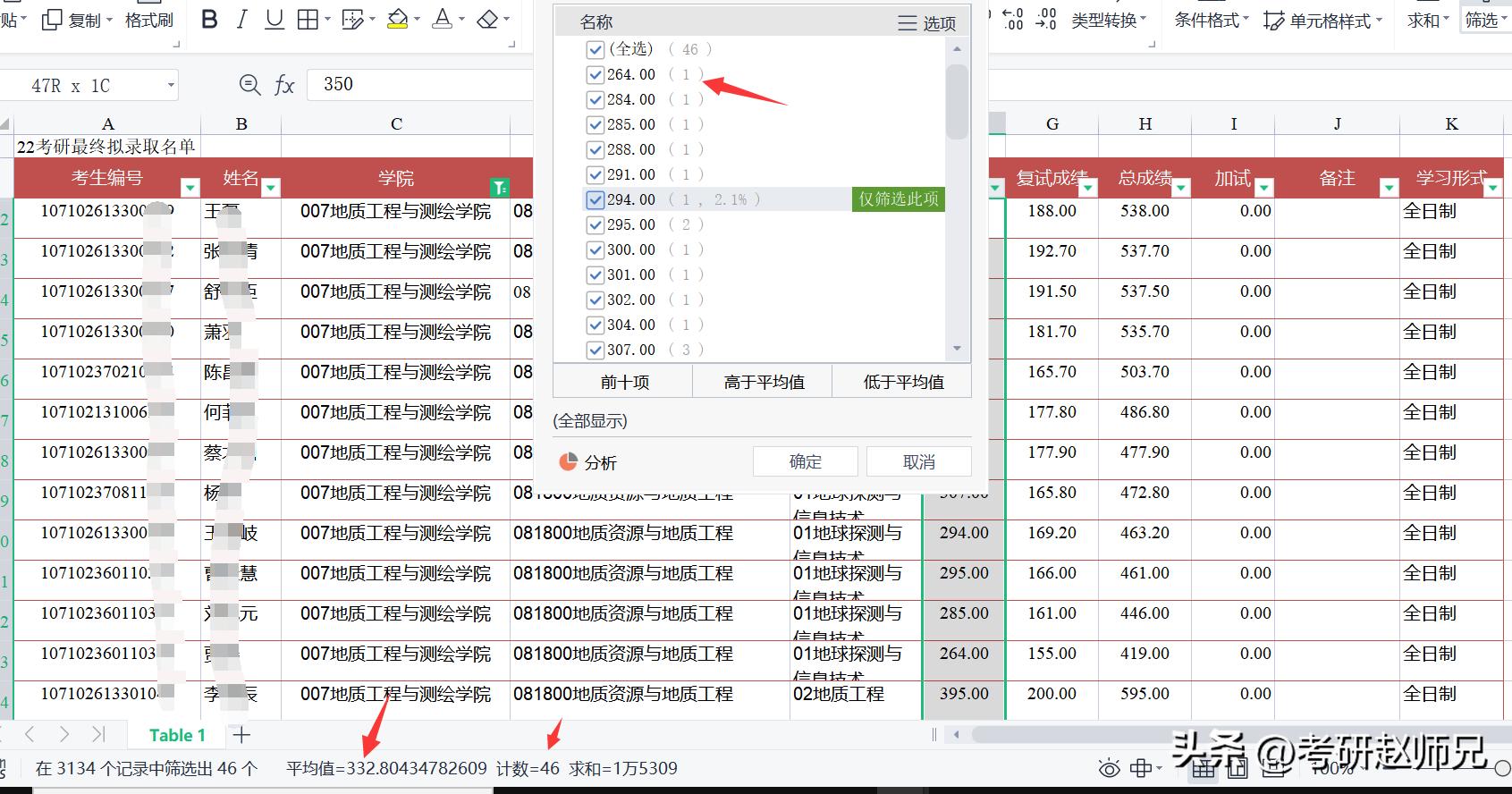
Task: Toggle italic formatting
Action: point(241,20)
